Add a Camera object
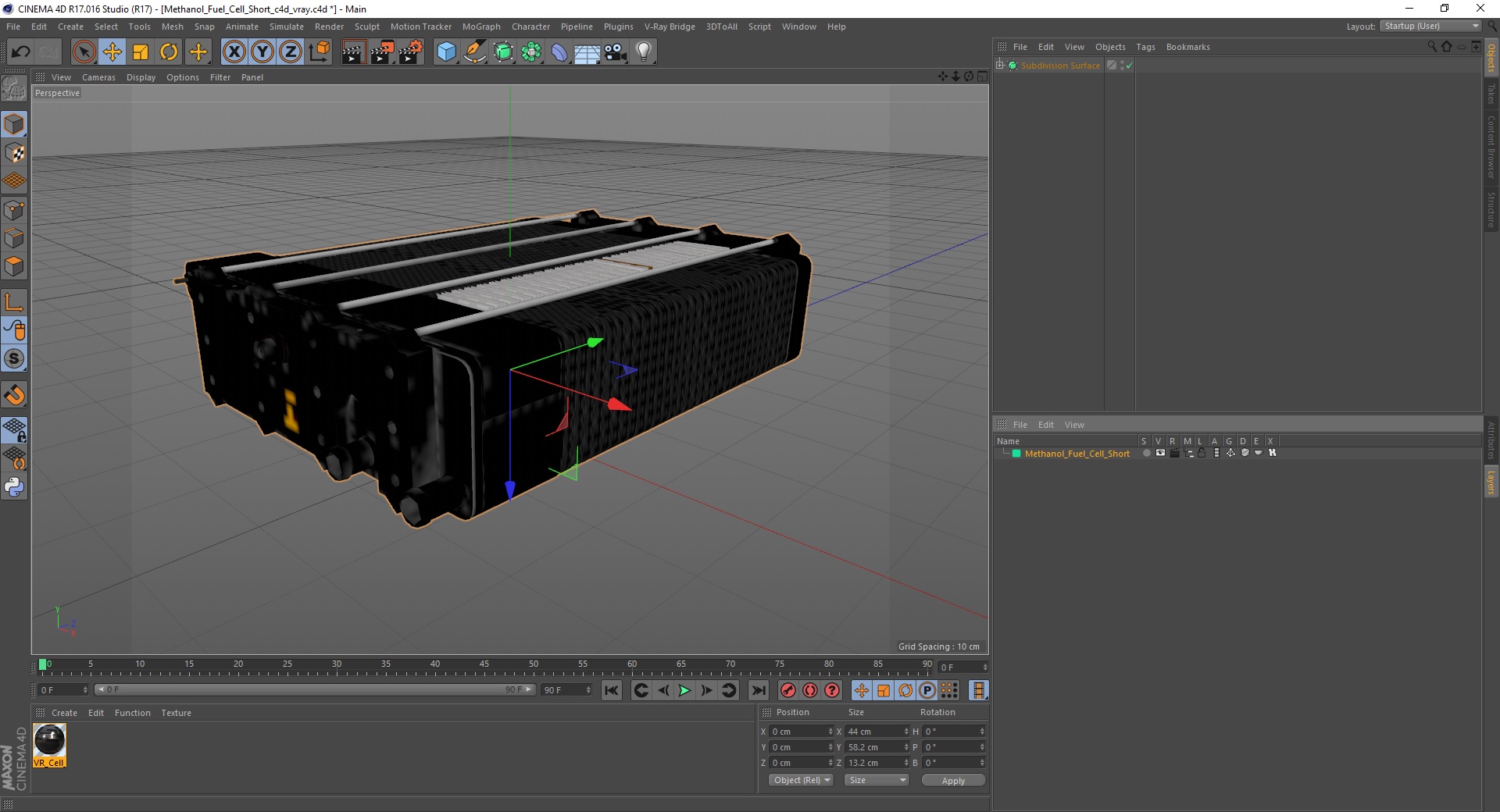This screenshot has height=812, width=1500. (x=616, y=52)
